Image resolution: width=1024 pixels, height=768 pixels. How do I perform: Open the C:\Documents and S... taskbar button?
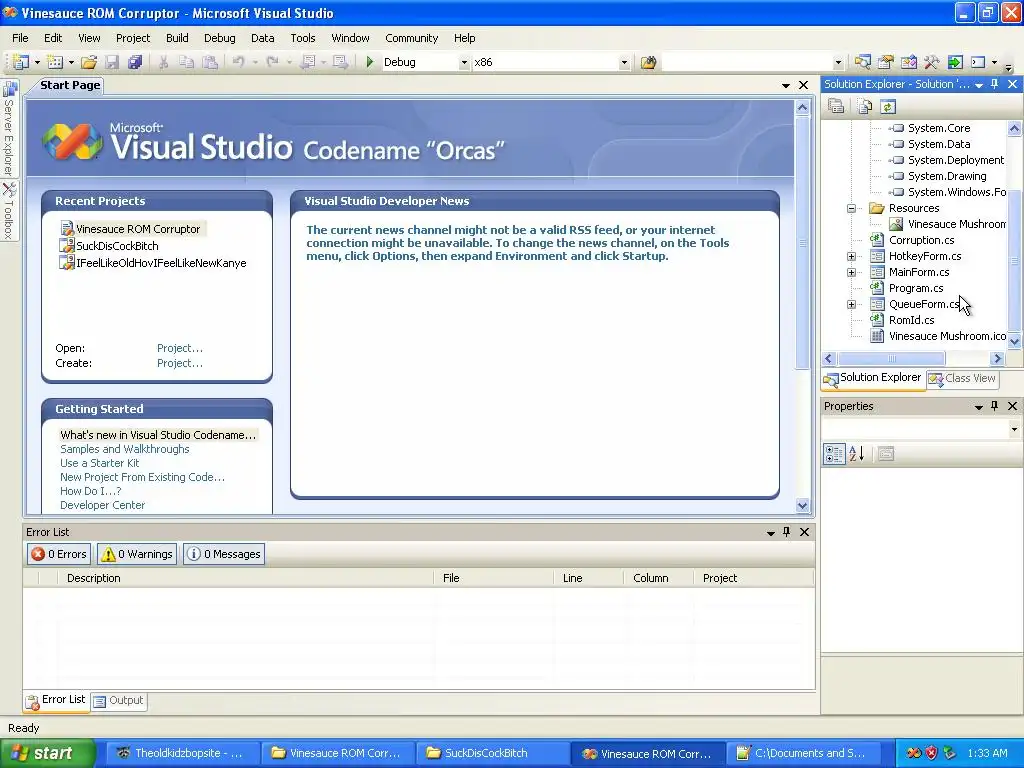click(802, 753)
